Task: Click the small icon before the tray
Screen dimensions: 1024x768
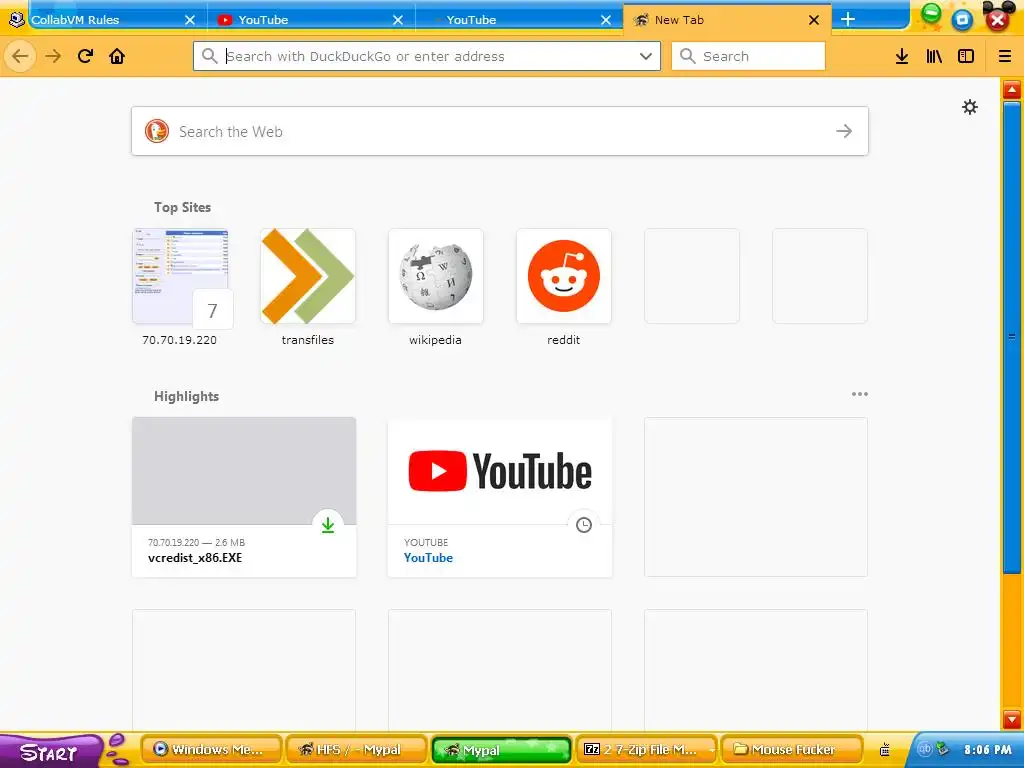Action: click(885, 750)
